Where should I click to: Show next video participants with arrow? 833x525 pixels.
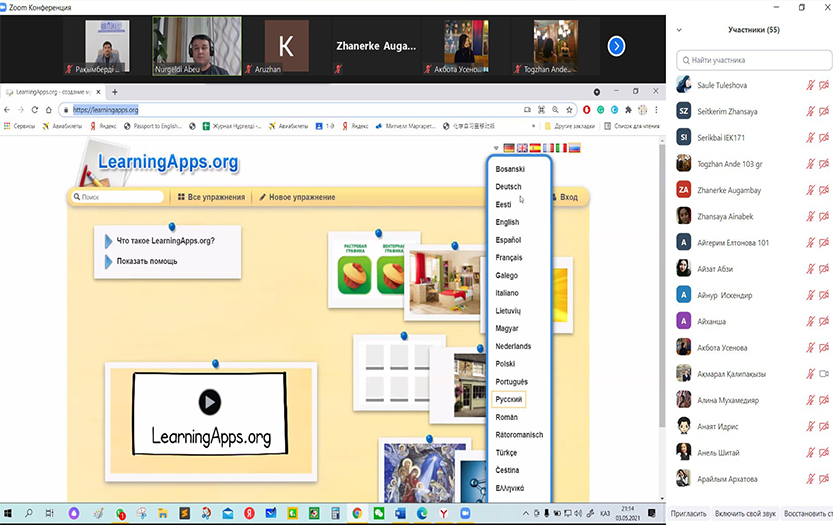(x=617, y=45)
